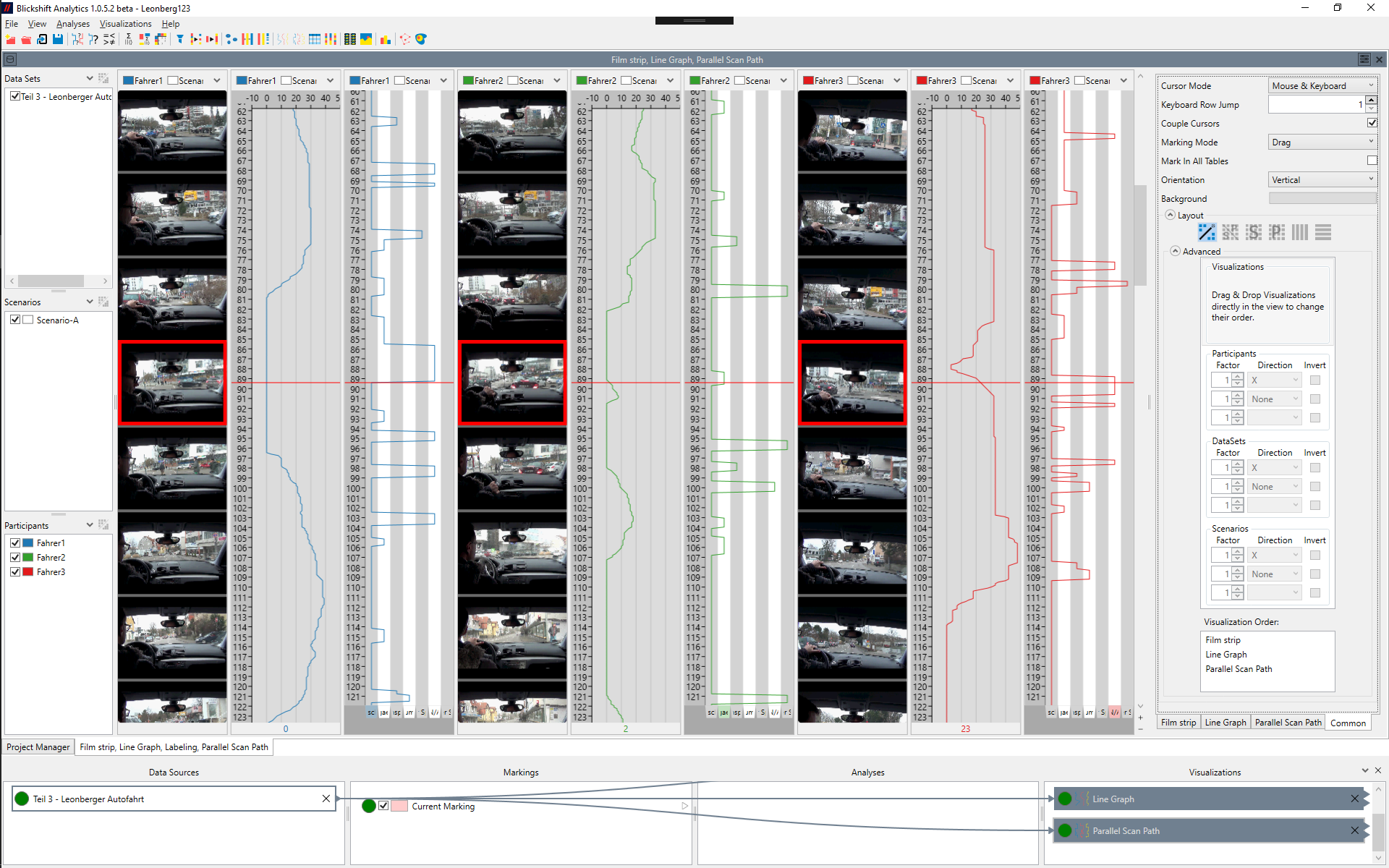Open DataSets Direction None dropdown
Screen dimensions: 1389x868
click(x=1275, y=486)
